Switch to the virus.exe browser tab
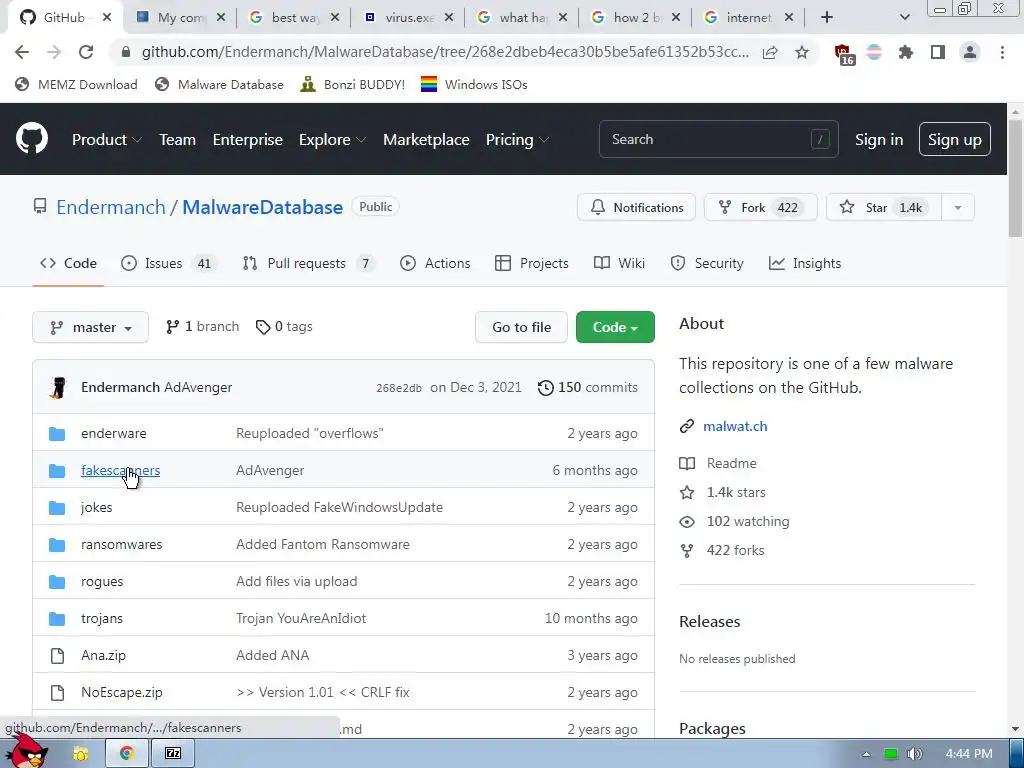Screen dimensions: 1024x768 click(x=408, y=18)
